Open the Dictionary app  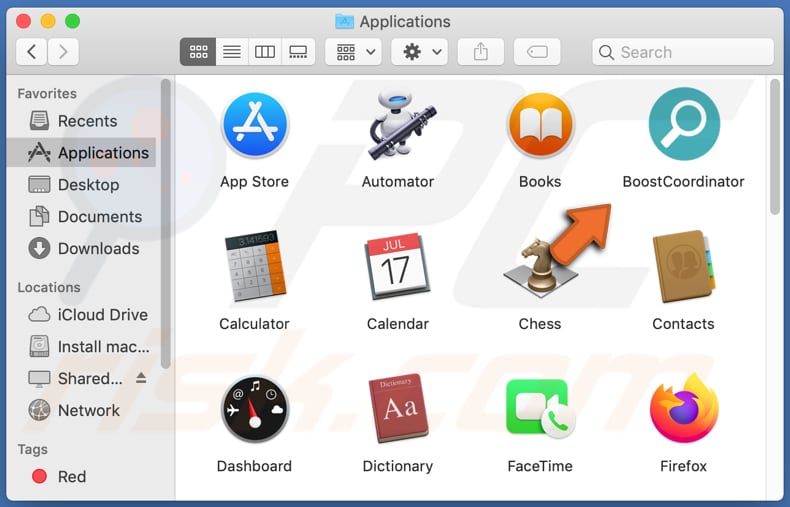(x=397, y=410)
